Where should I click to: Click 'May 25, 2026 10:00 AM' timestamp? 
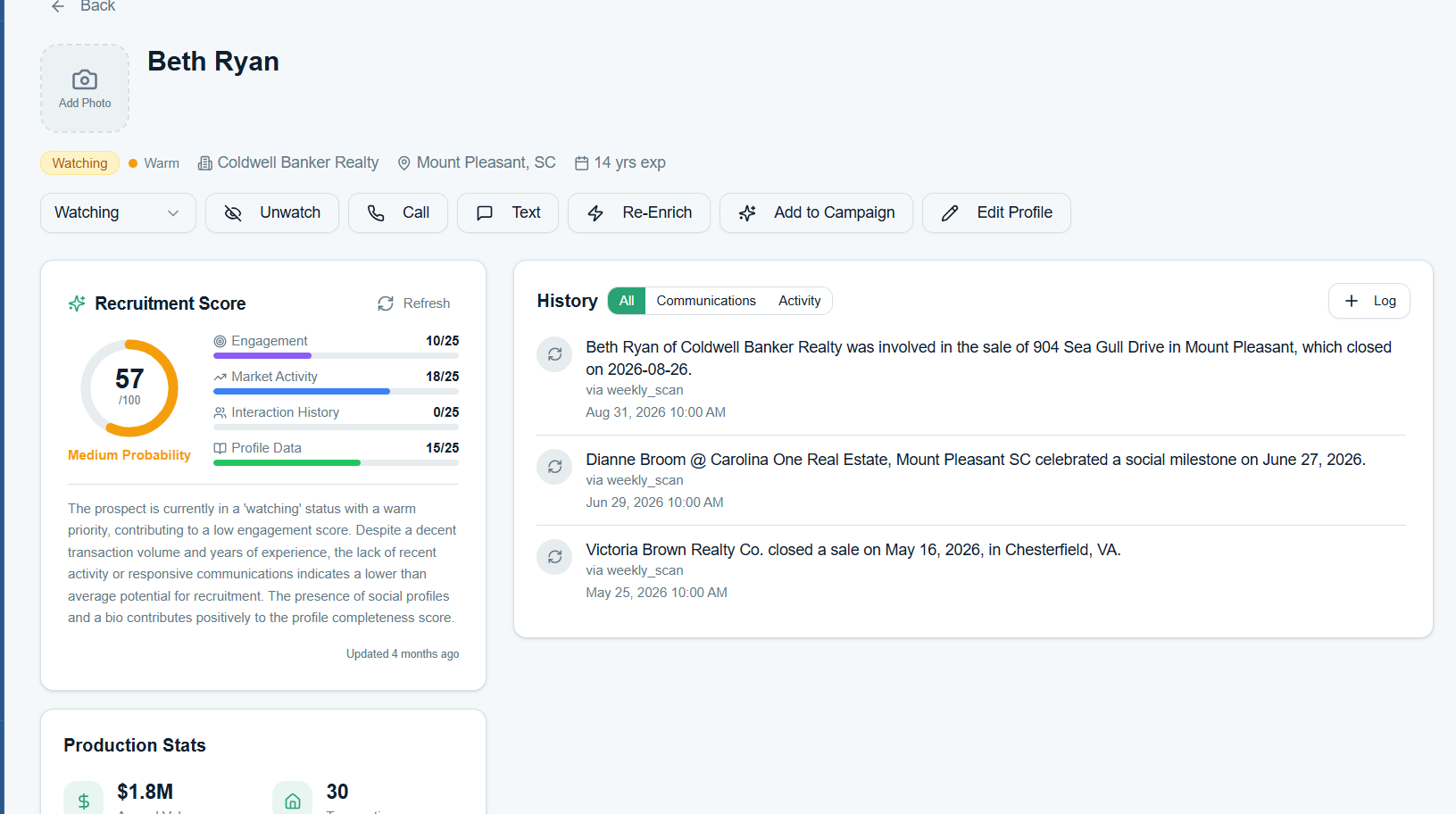tap(657, 593)
